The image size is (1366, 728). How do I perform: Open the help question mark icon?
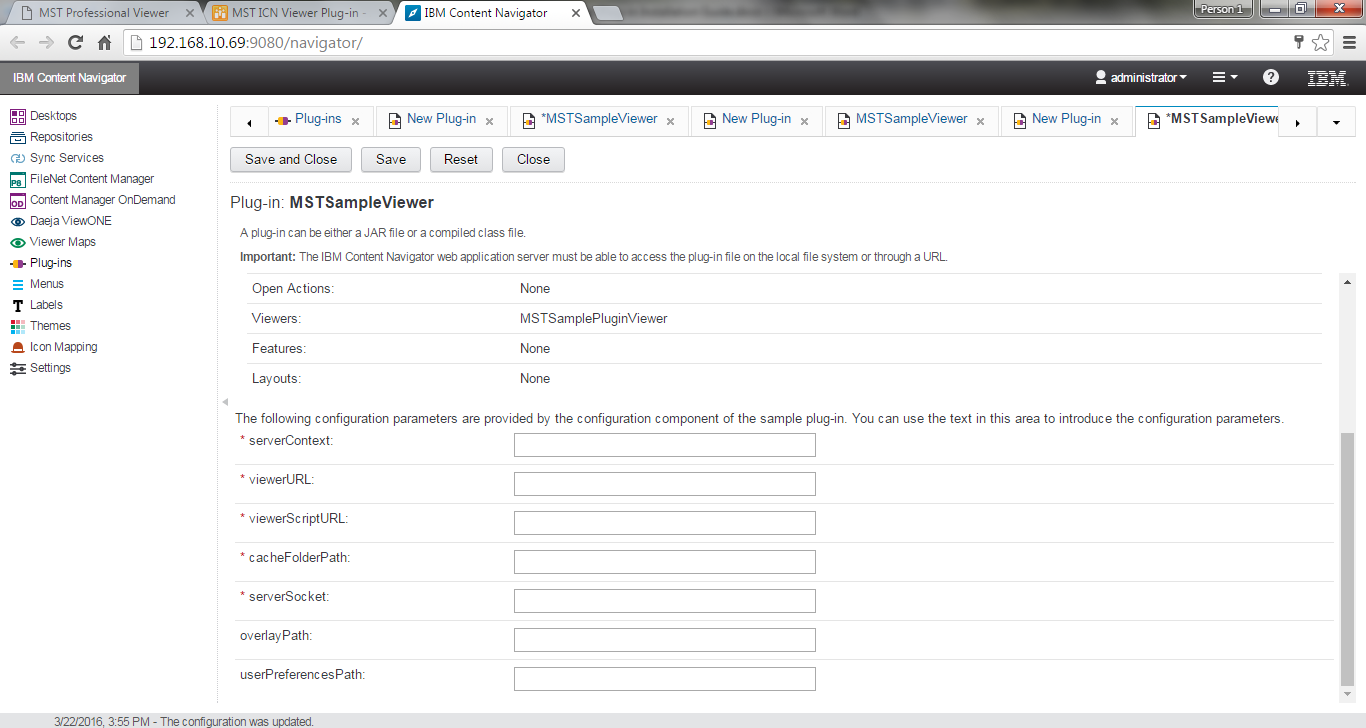[1271, 78]
